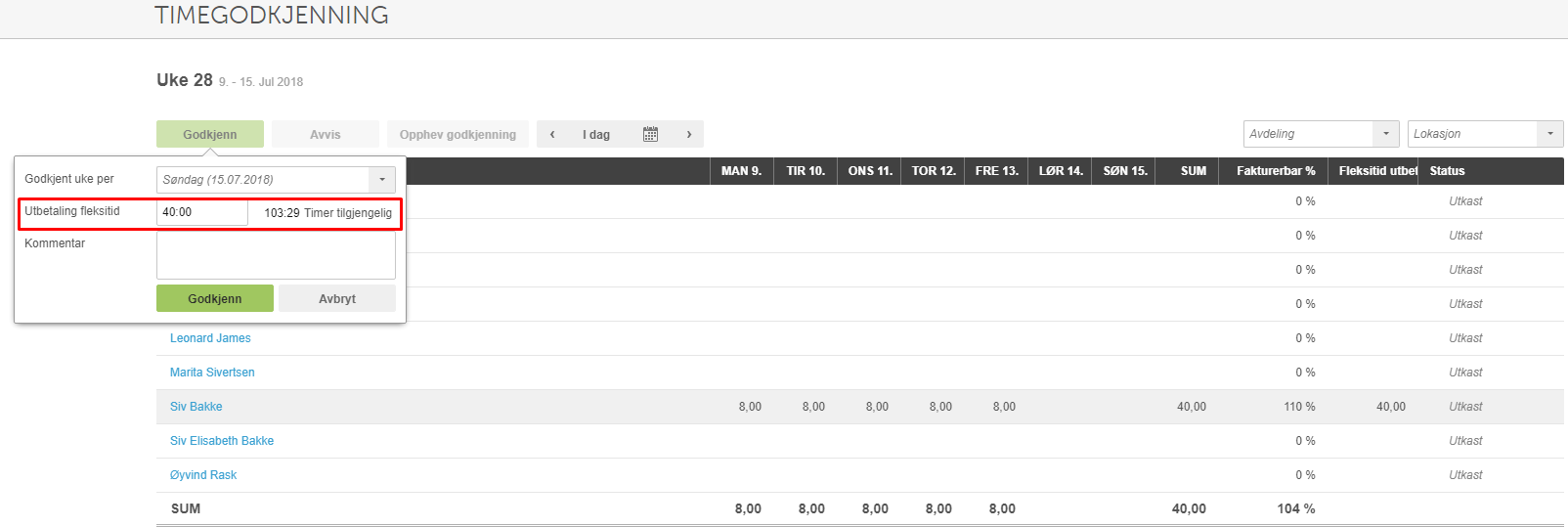Open the Lokasjon dropdown
1568x527 pixels.
coord(1485,134)
